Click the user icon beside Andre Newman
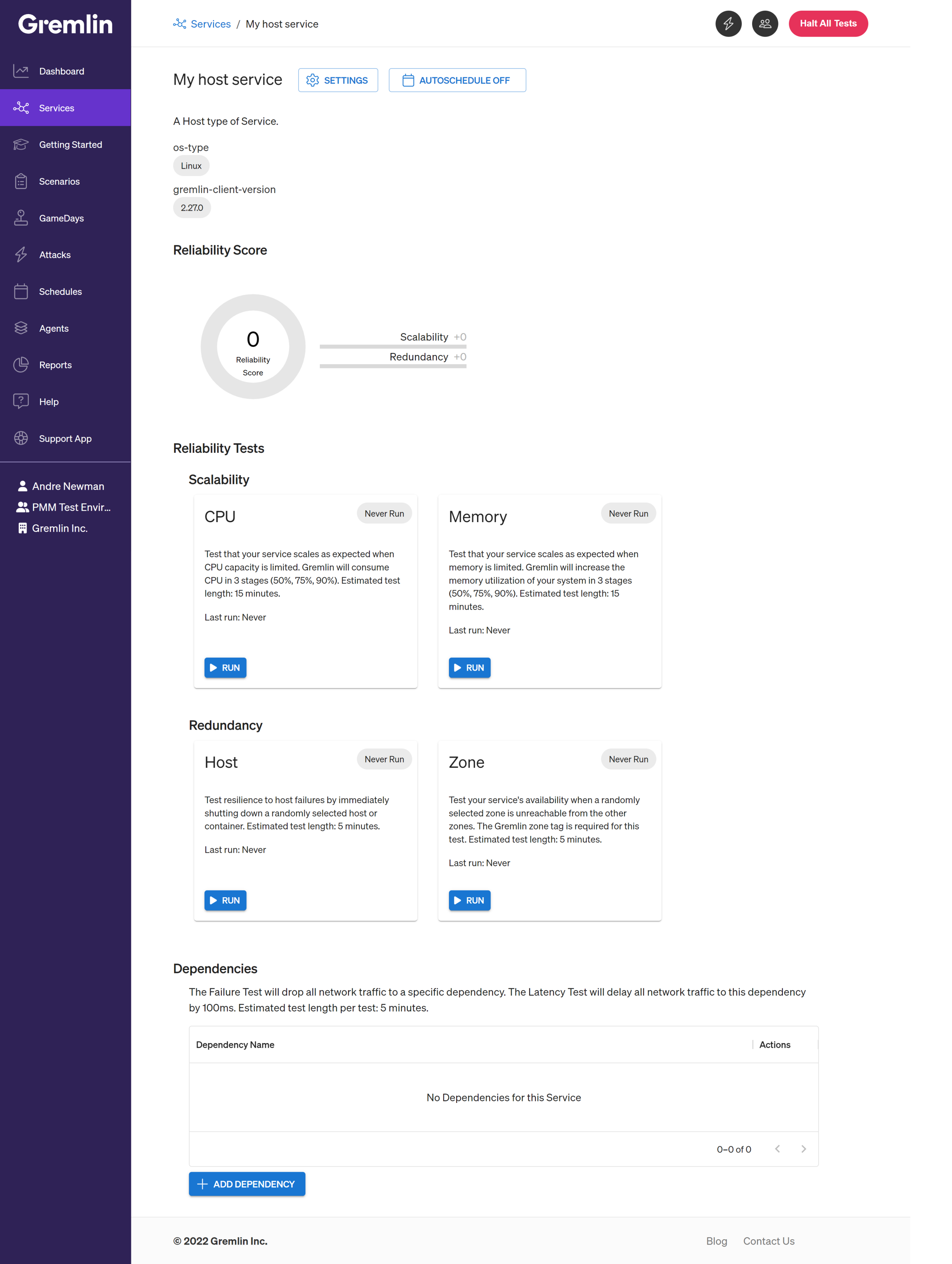Viewport: 952px width, 1264px height. pyautogui.click(x=22, y=486)
